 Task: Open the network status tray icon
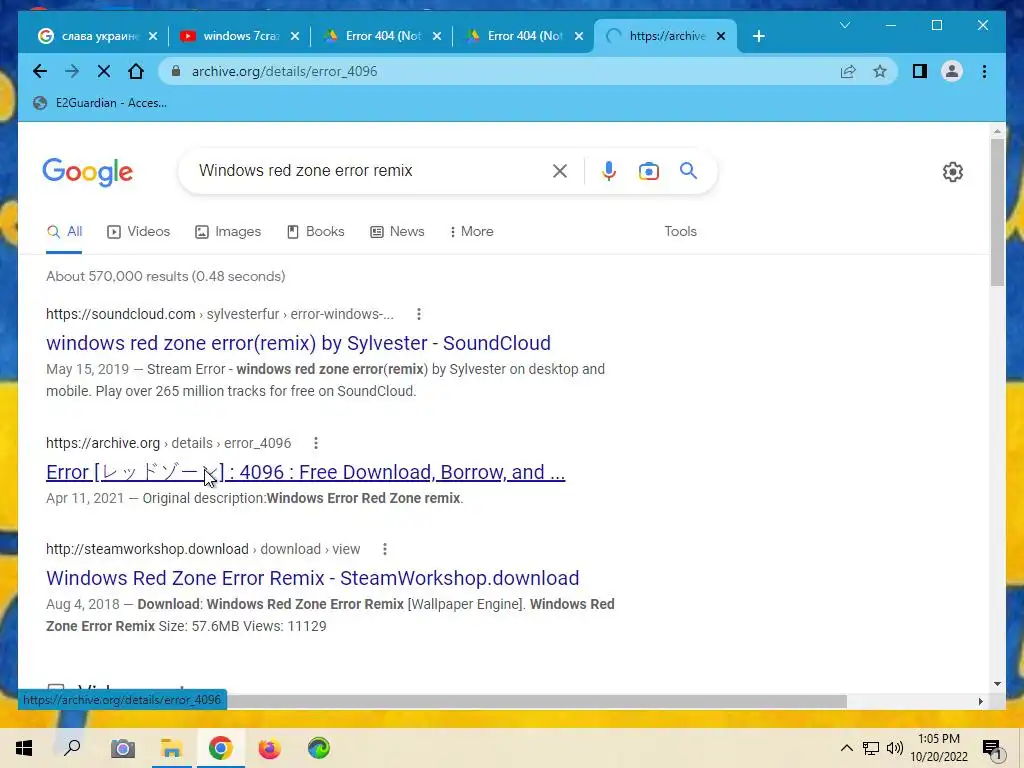pyautogui.click(x=871, y=748)
